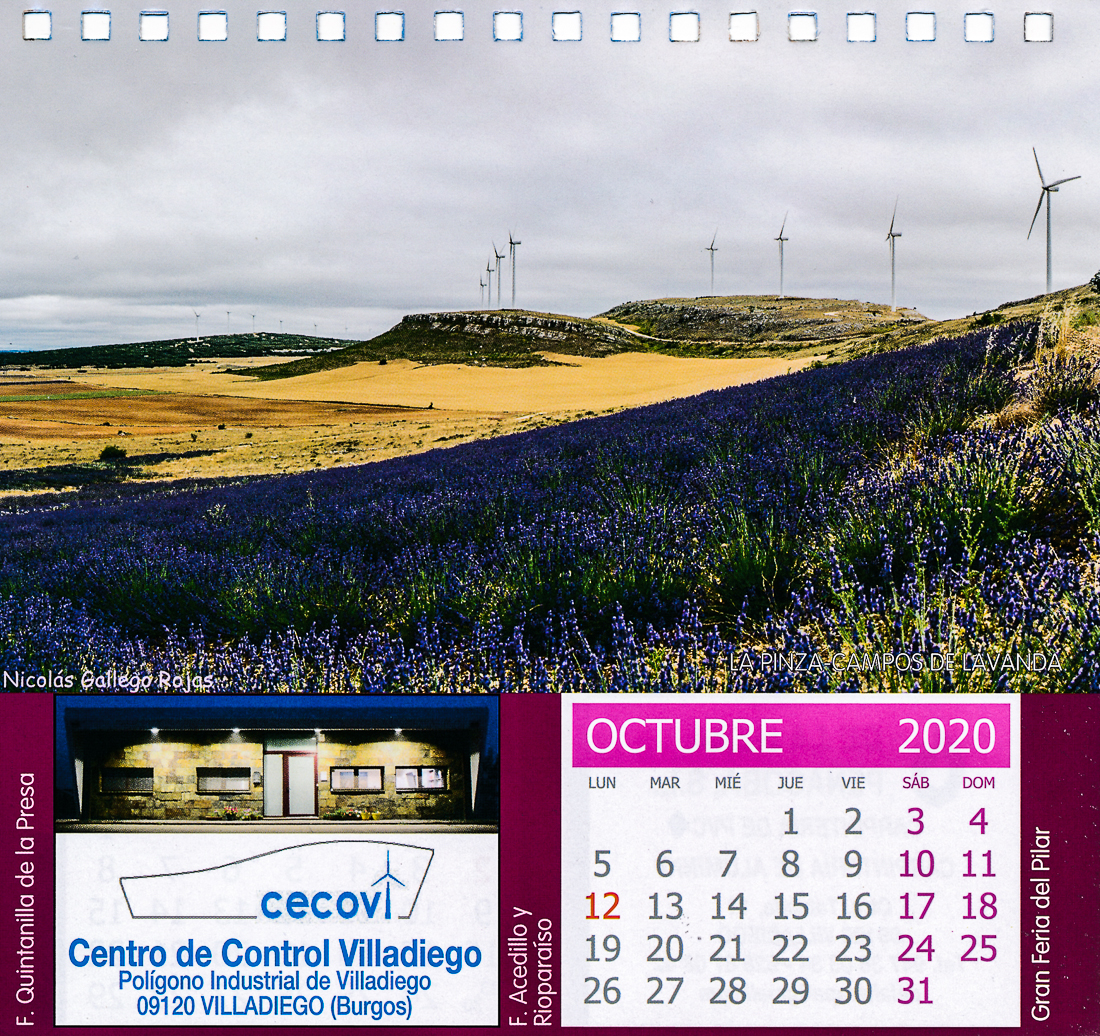Choose Sunday date 25

coord(979,949)
